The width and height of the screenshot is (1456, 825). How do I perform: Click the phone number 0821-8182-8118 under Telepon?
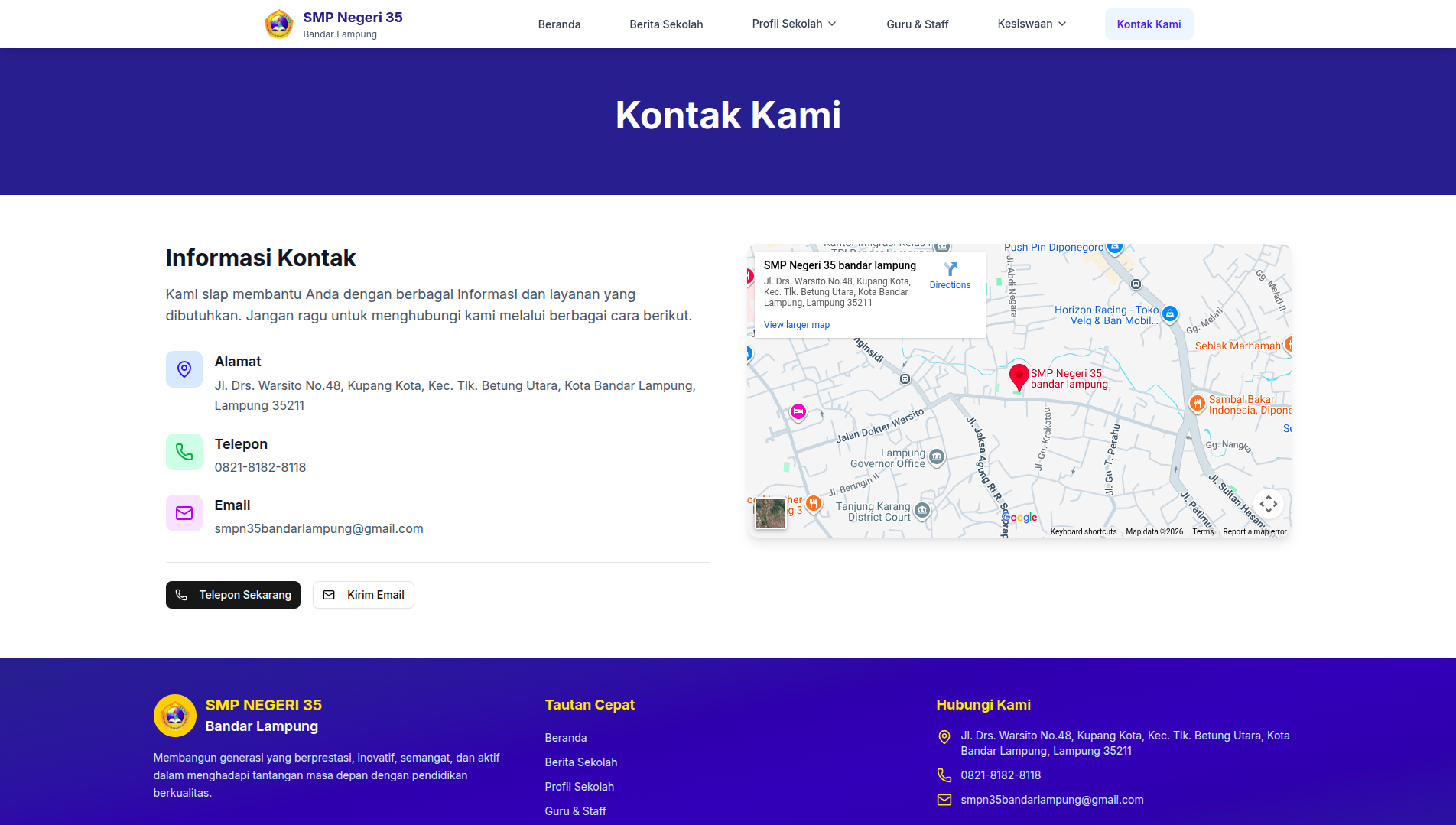tap(260, 467)
